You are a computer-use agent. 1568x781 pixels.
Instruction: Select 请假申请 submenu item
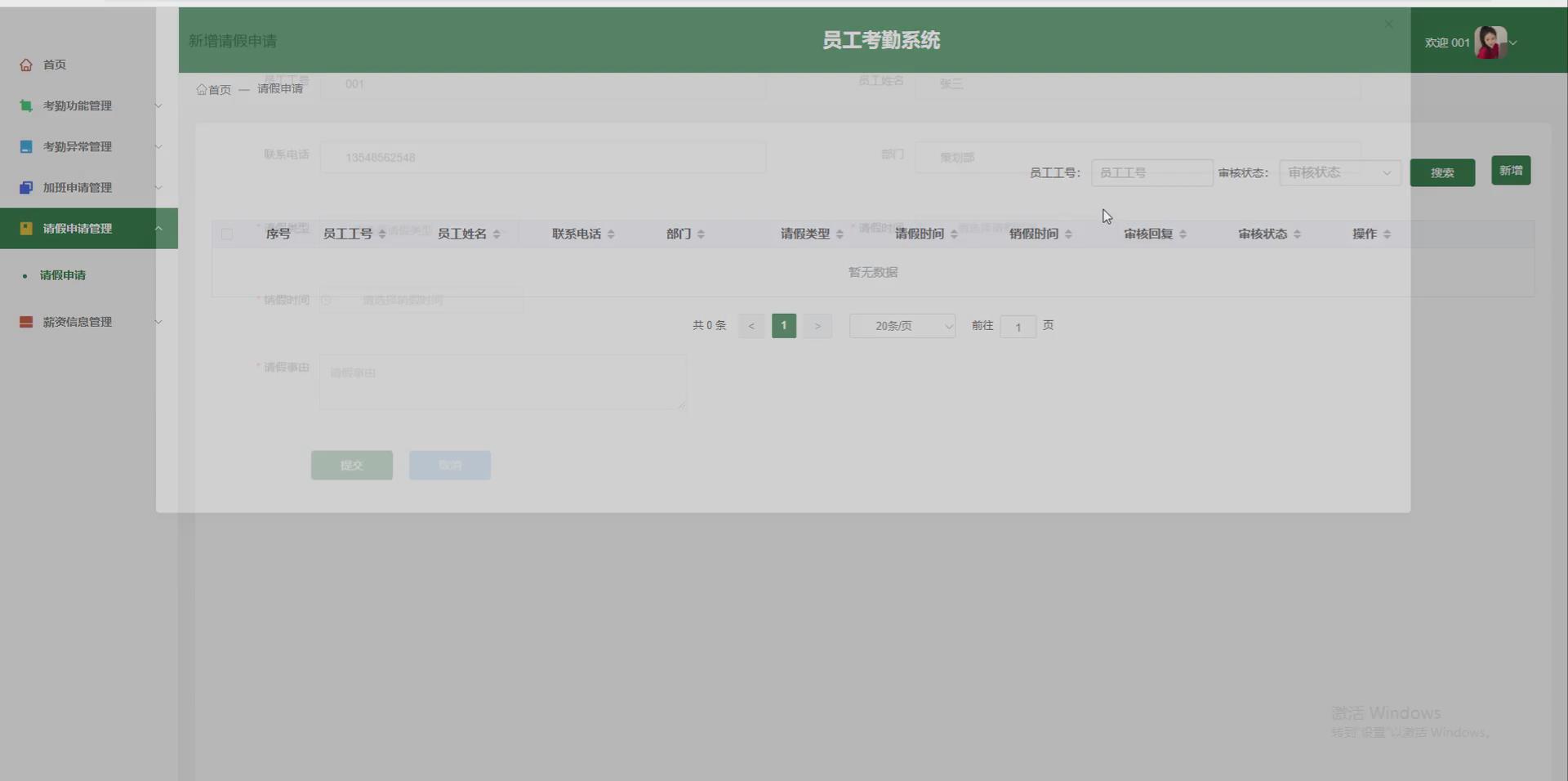(x=63, y=275)
